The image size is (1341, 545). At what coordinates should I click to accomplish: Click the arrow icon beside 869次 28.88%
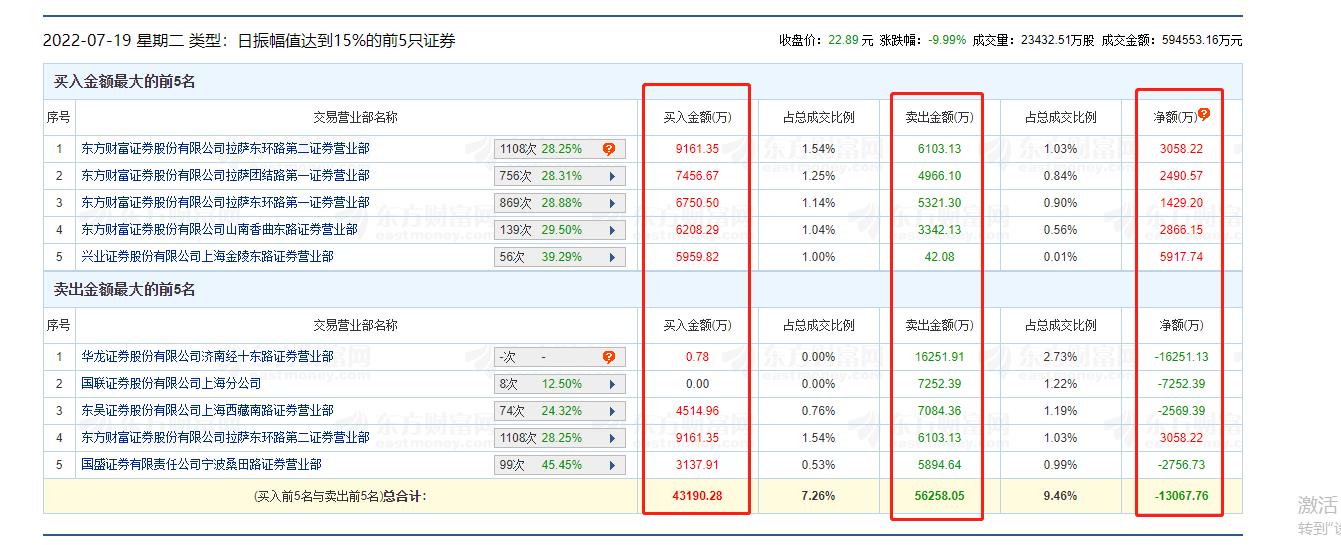tap(611, 203)
